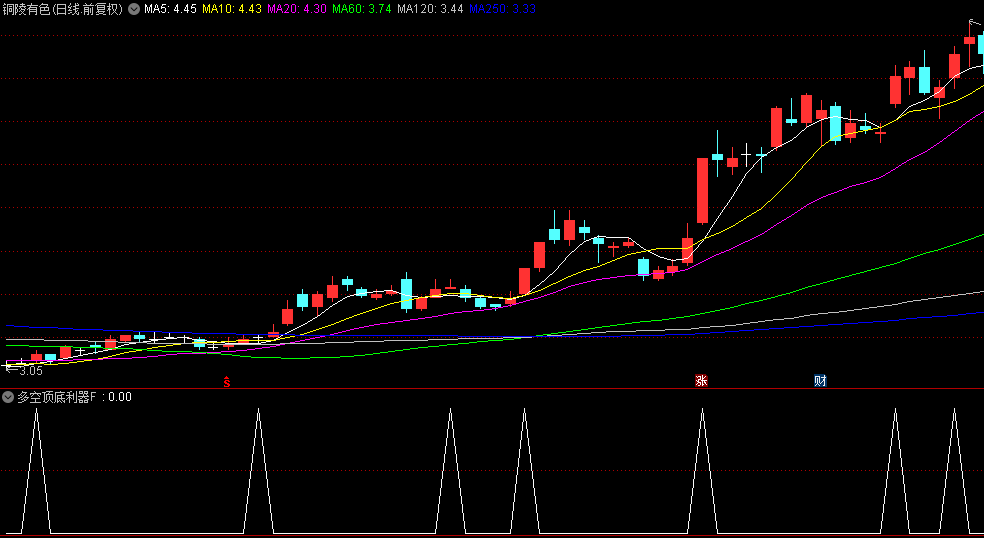Click the 铜陵有色(日线.前复权) chart title
The height and width of the screenshot is (538, 984).
pos(63,9)
